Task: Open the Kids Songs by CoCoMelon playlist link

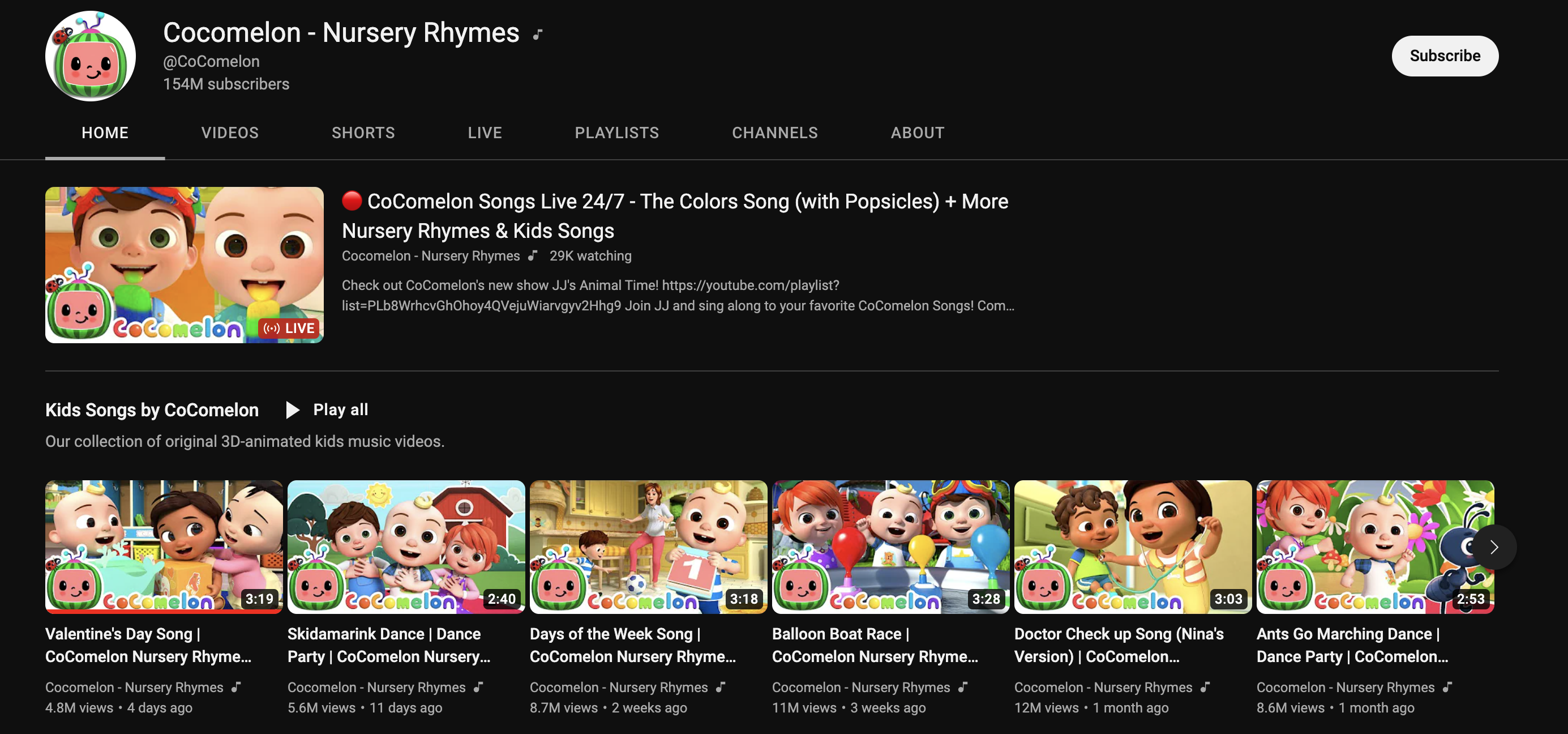Action: [152, 410]
